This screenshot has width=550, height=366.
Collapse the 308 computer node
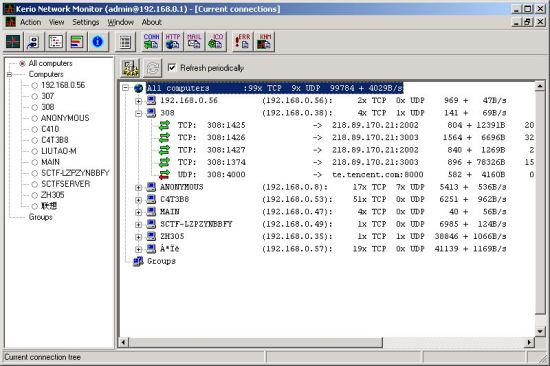click(x=139, y=113)
